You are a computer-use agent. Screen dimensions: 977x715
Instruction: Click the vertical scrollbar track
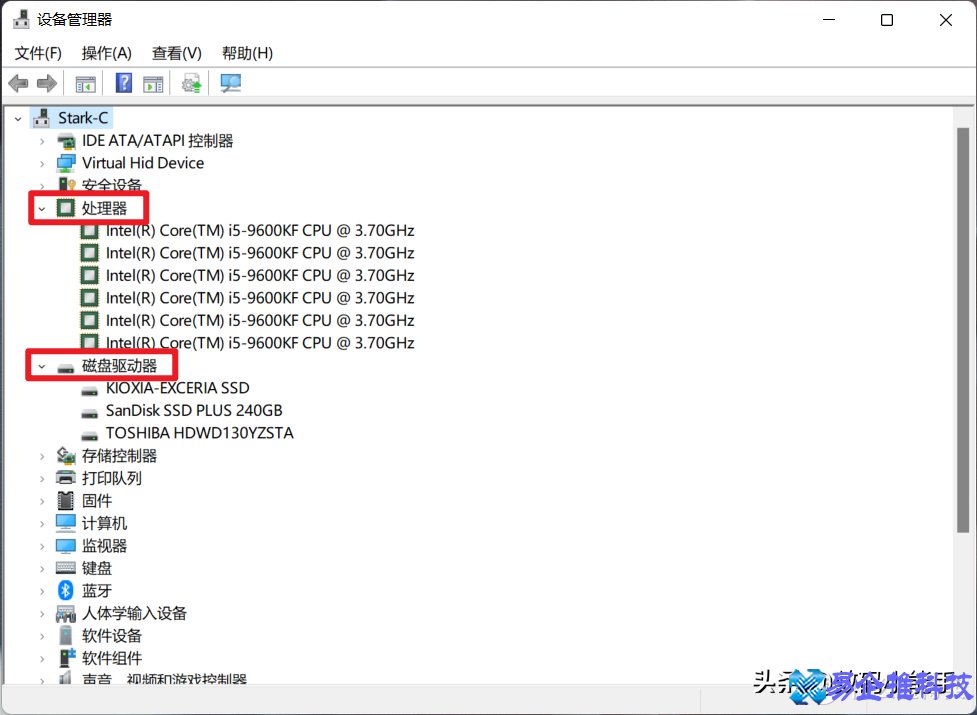pos(963,600)
